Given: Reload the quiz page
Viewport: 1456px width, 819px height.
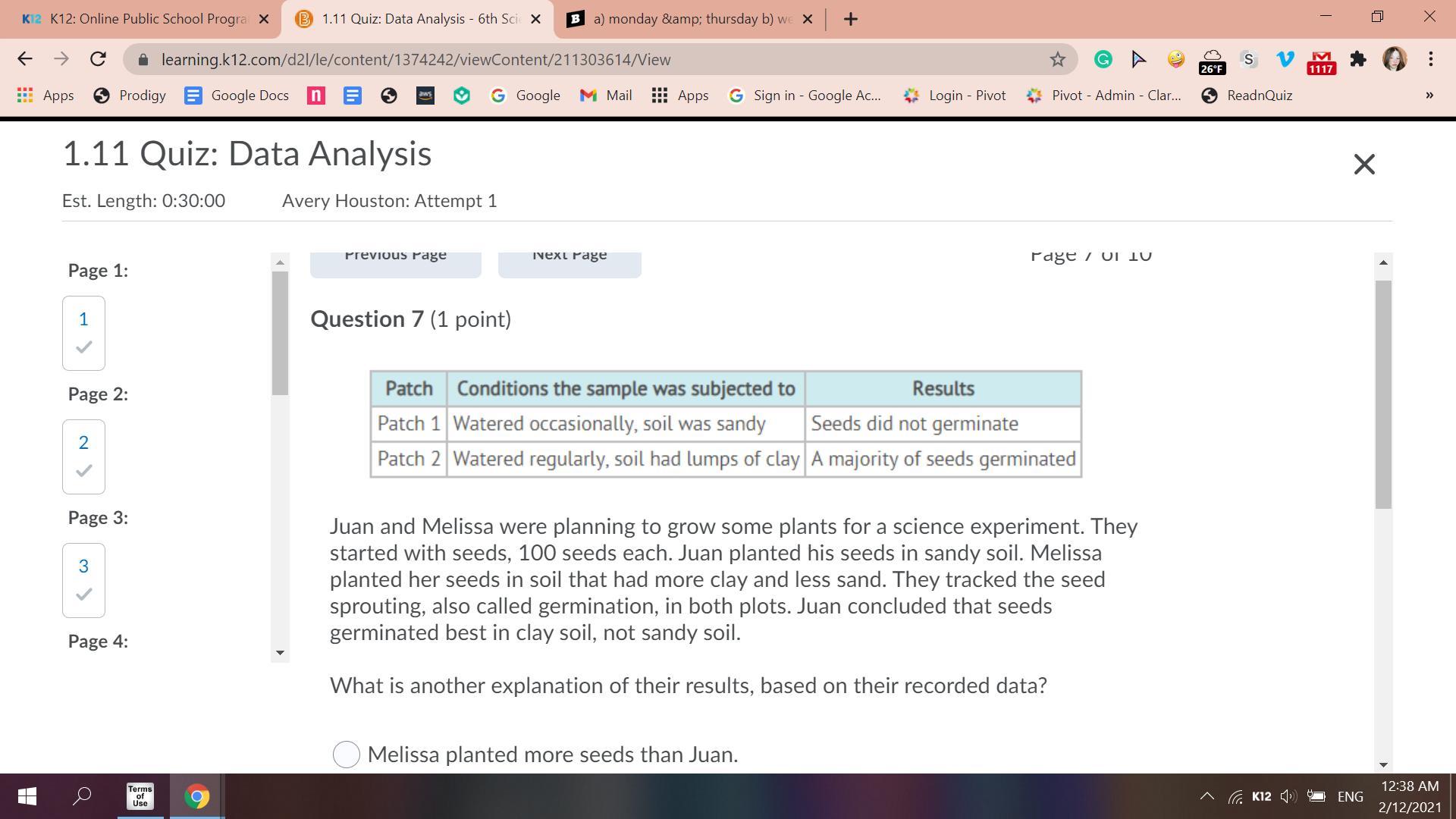Looking at the screenshot, I should click(x=98, y=59).
